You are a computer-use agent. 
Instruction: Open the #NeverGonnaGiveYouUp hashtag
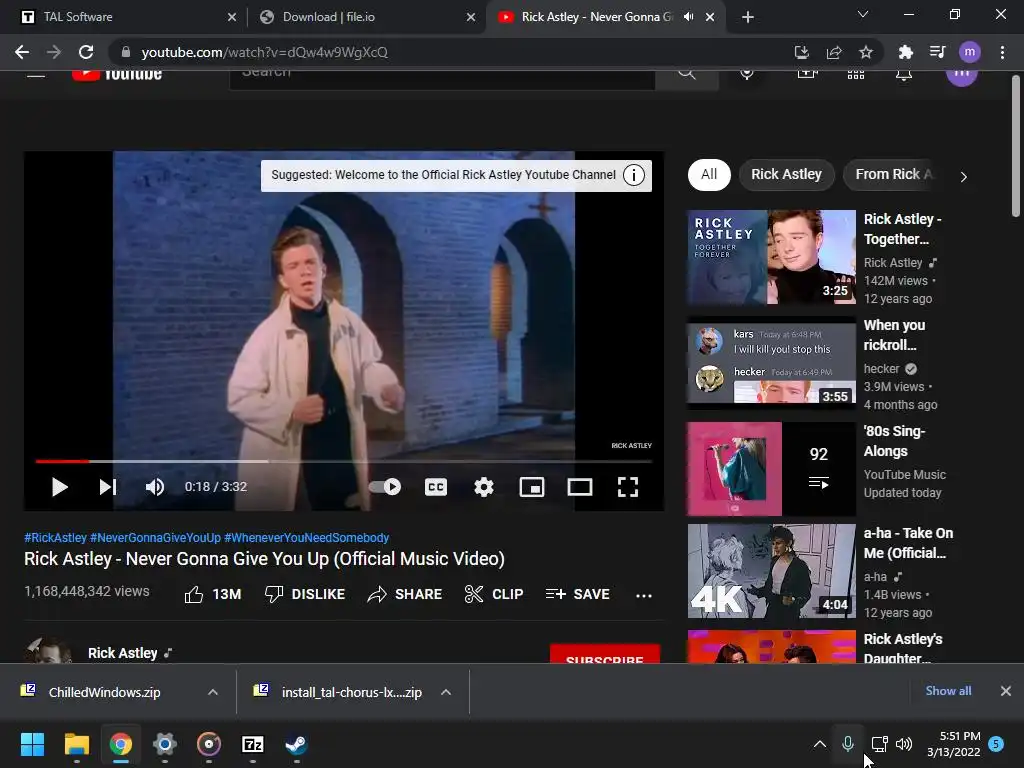click(x=155, y=537)
